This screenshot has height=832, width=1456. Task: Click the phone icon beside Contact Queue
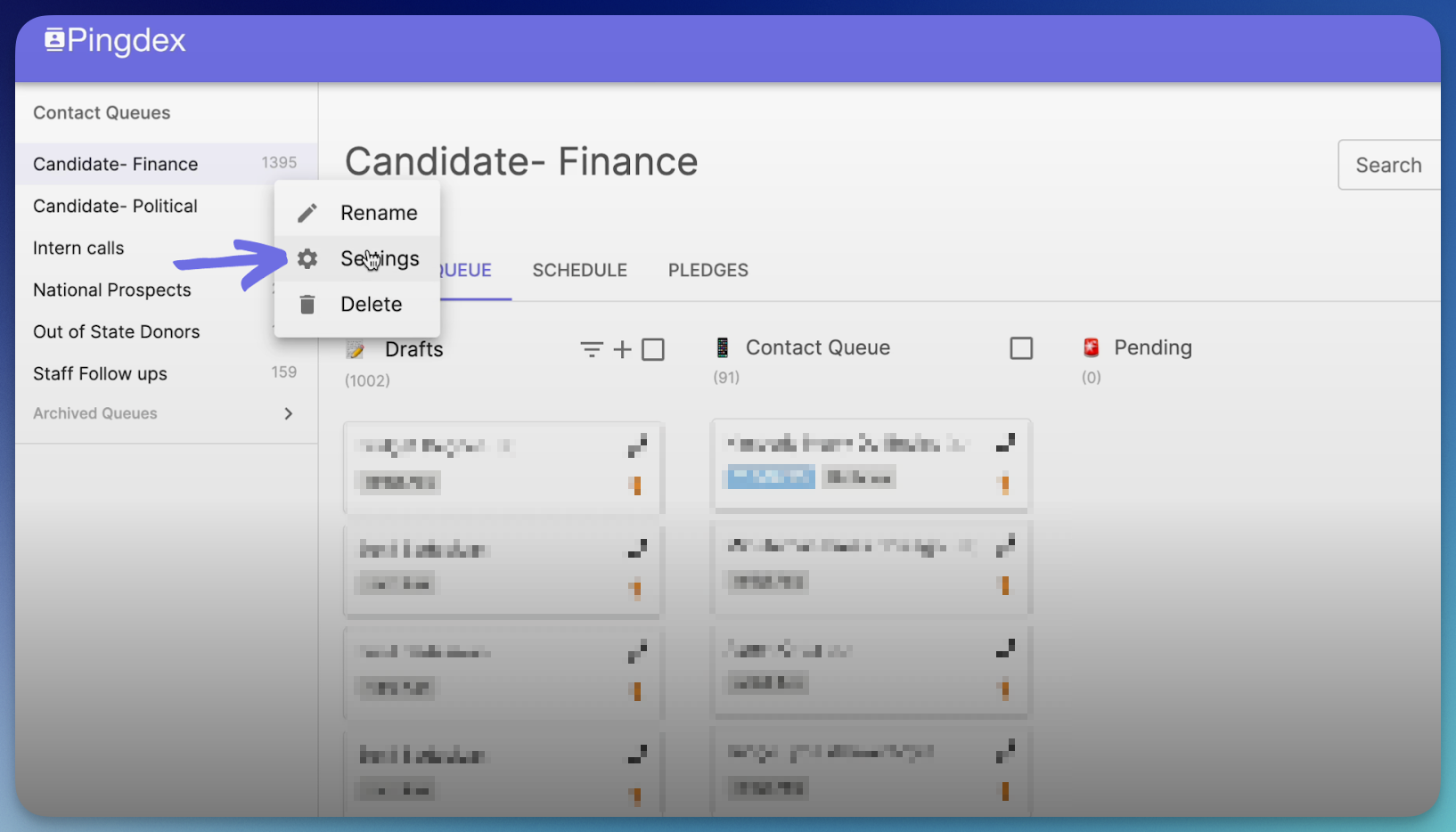tap(723, 347)
